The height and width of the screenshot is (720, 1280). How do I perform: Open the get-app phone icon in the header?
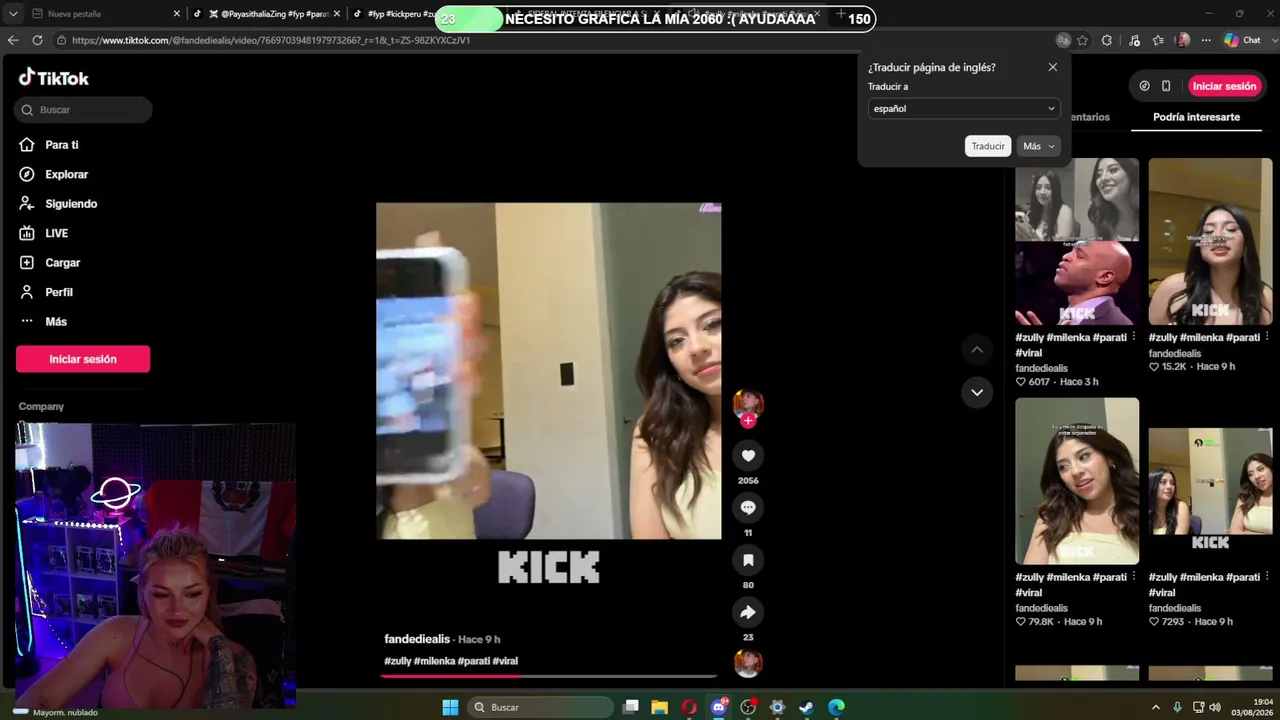(1166, 86)
